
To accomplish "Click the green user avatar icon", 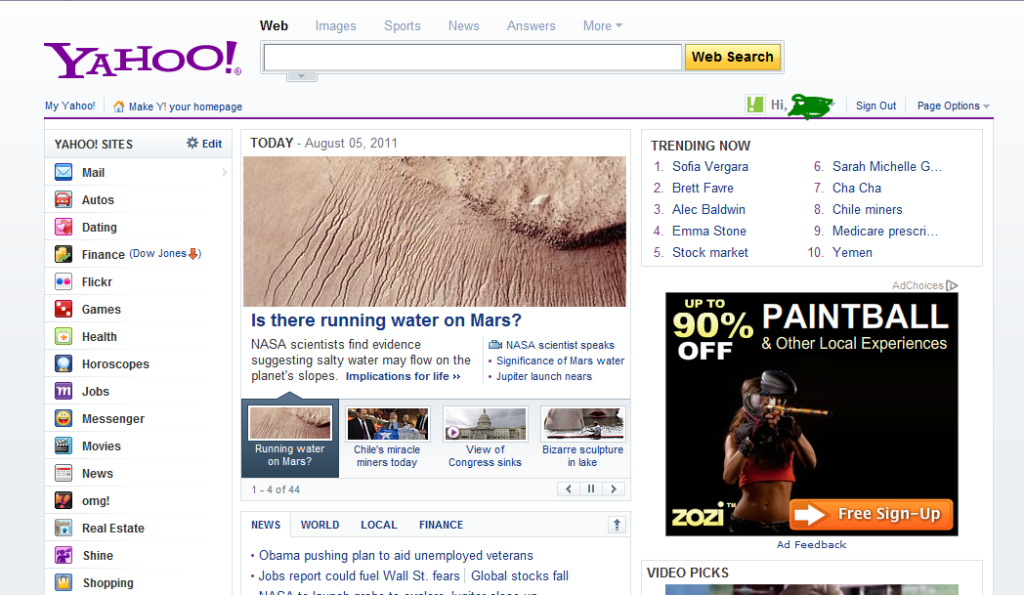I will coord(755,105).
